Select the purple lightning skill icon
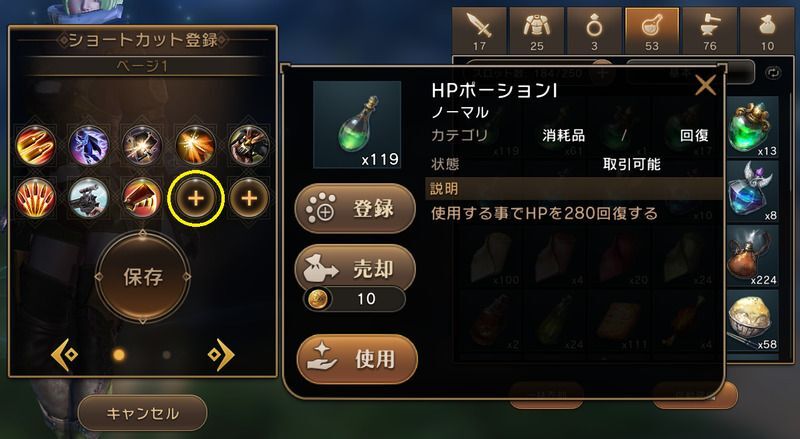This screenshot has height=439, width=800. point(89,145)
